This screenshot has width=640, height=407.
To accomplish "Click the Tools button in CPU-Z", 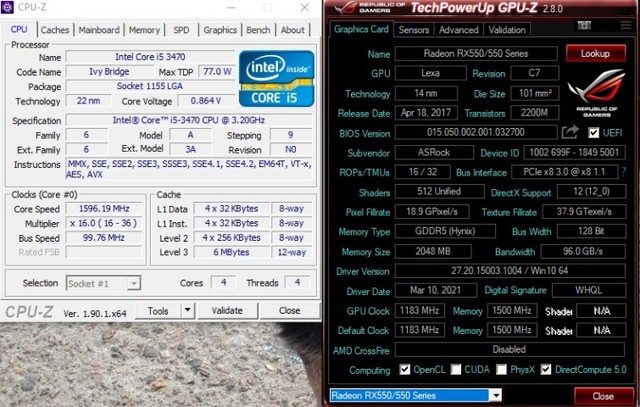I will click(158, 311).
